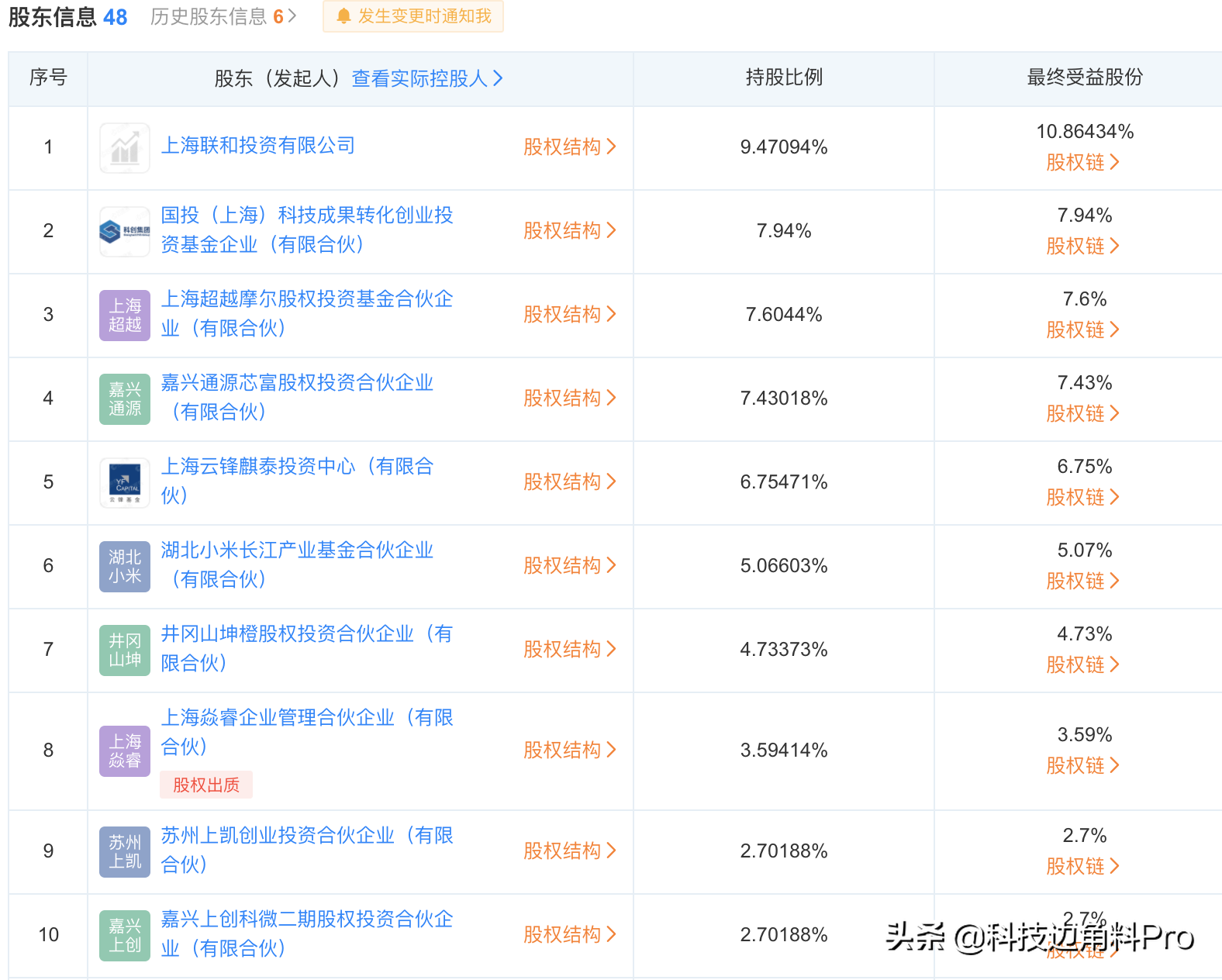
Task: Expand 股权结构 for 嘉兴上创科微二期
Action: point(570,934)
